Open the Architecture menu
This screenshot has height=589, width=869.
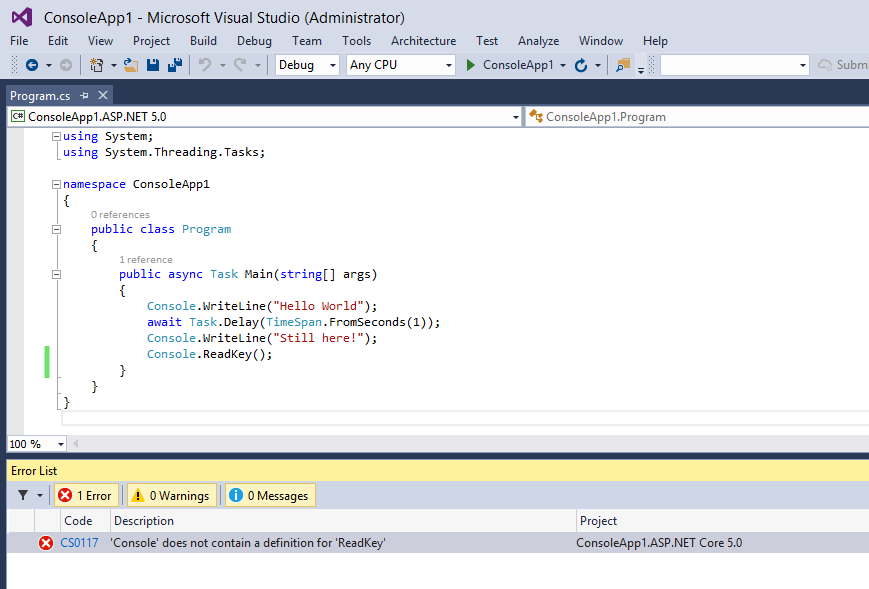[423, 41]
